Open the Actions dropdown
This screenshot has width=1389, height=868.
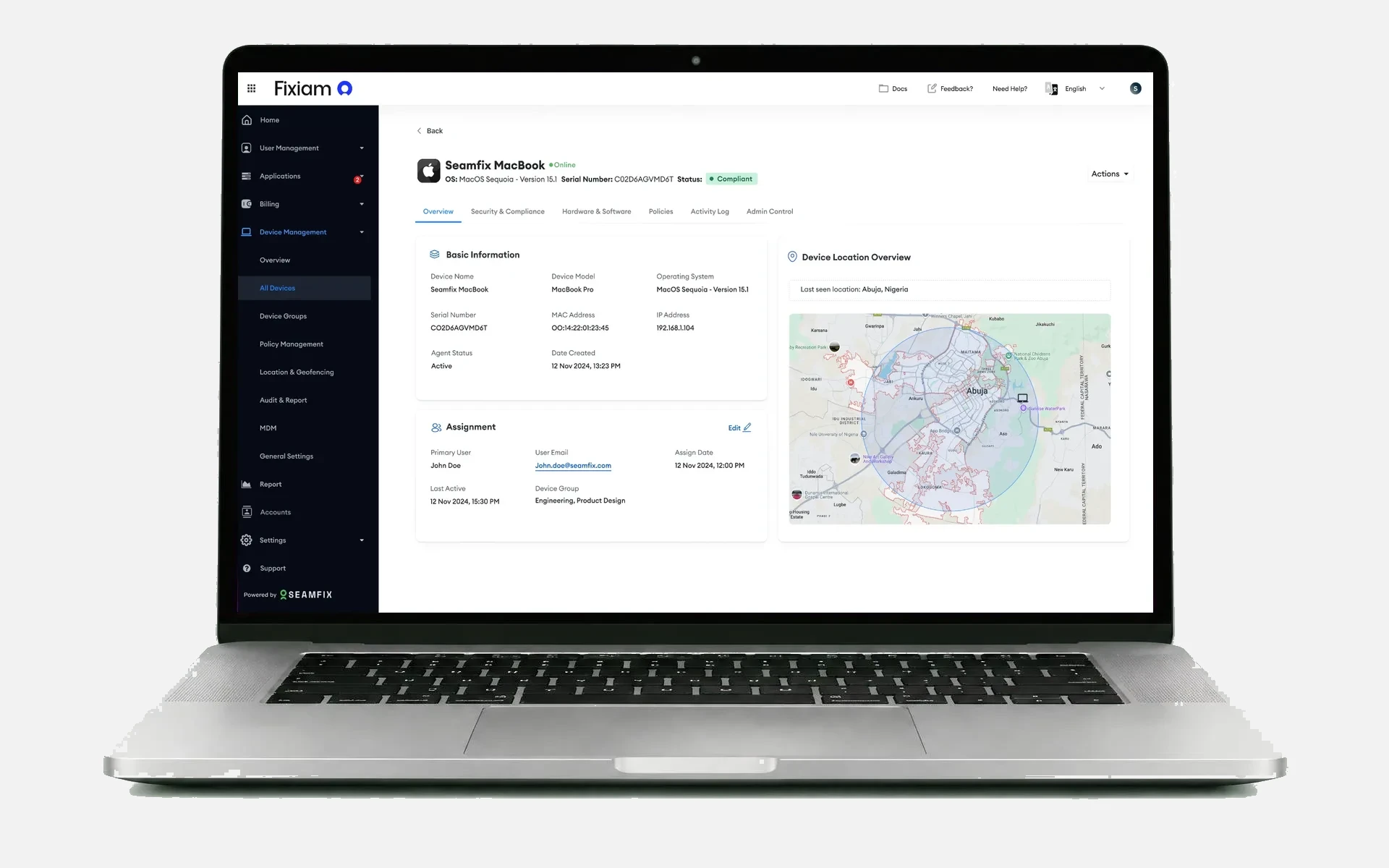point(1110,174)
